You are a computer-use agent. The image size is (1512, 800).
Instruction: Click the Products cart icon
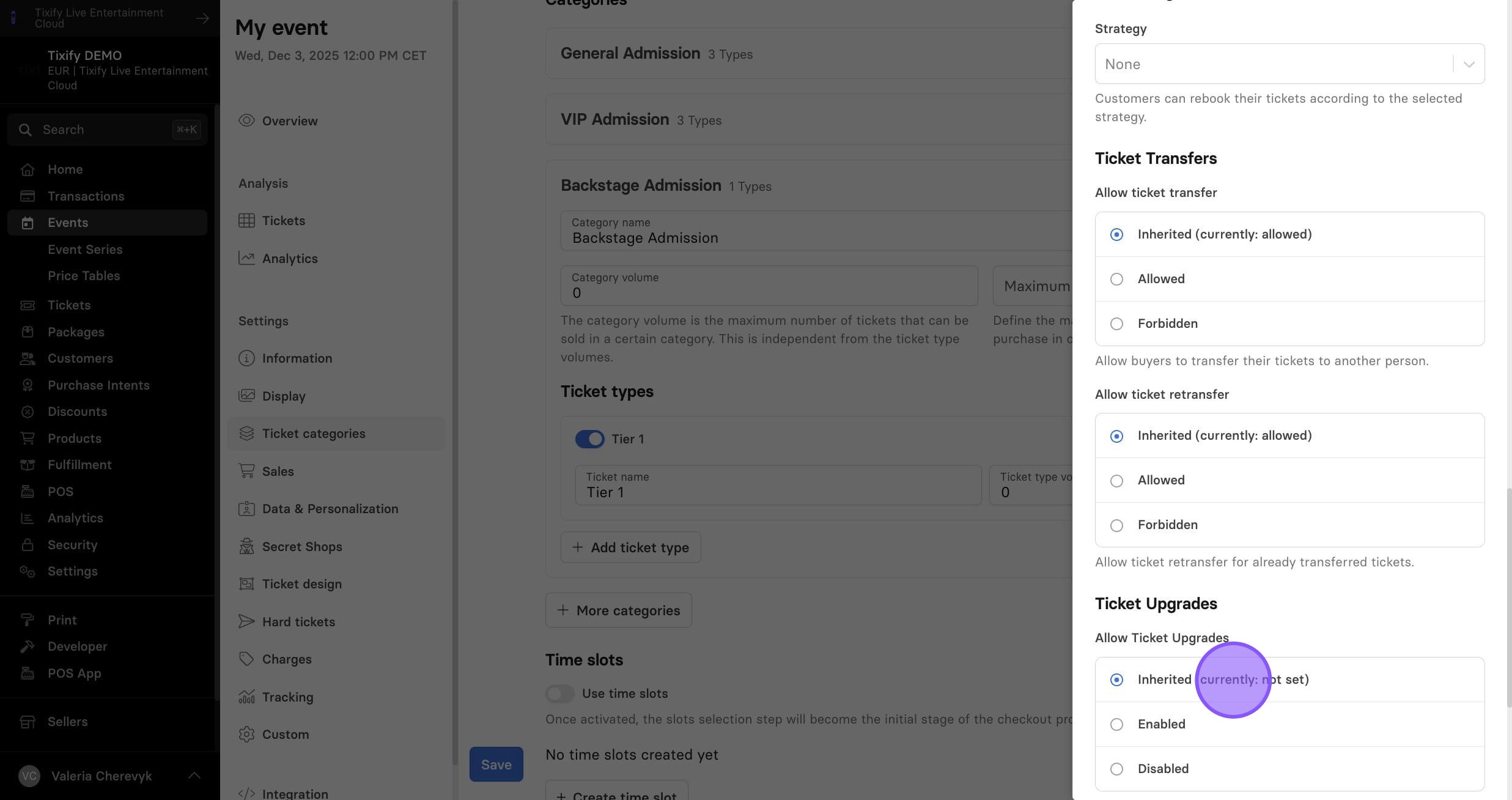pos(27,439)
